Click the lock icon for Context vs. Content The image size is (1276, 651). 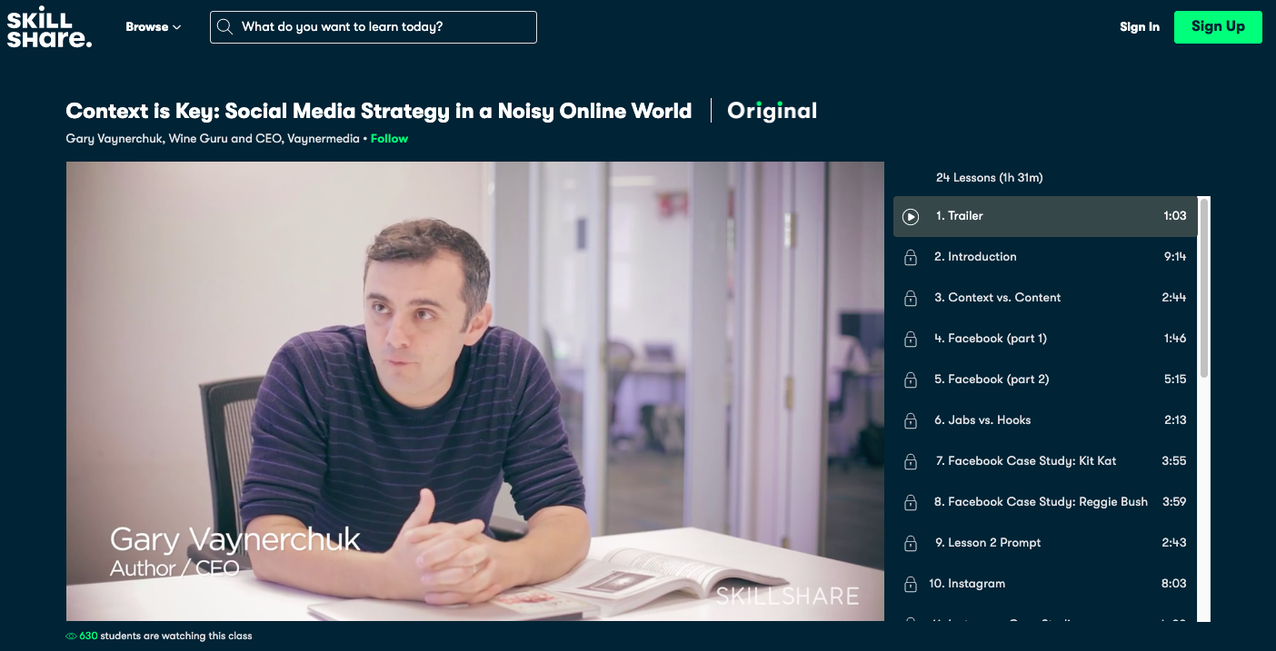(x=910, y=298)
